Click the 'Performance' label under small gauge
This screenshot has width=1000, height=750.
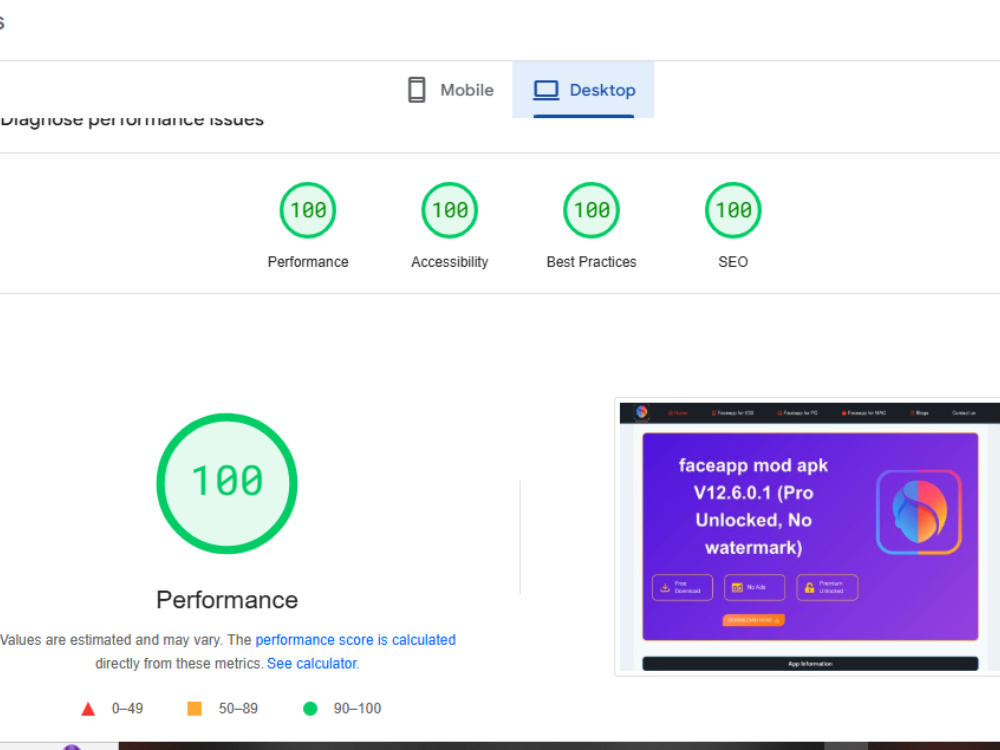coord(308,262)
